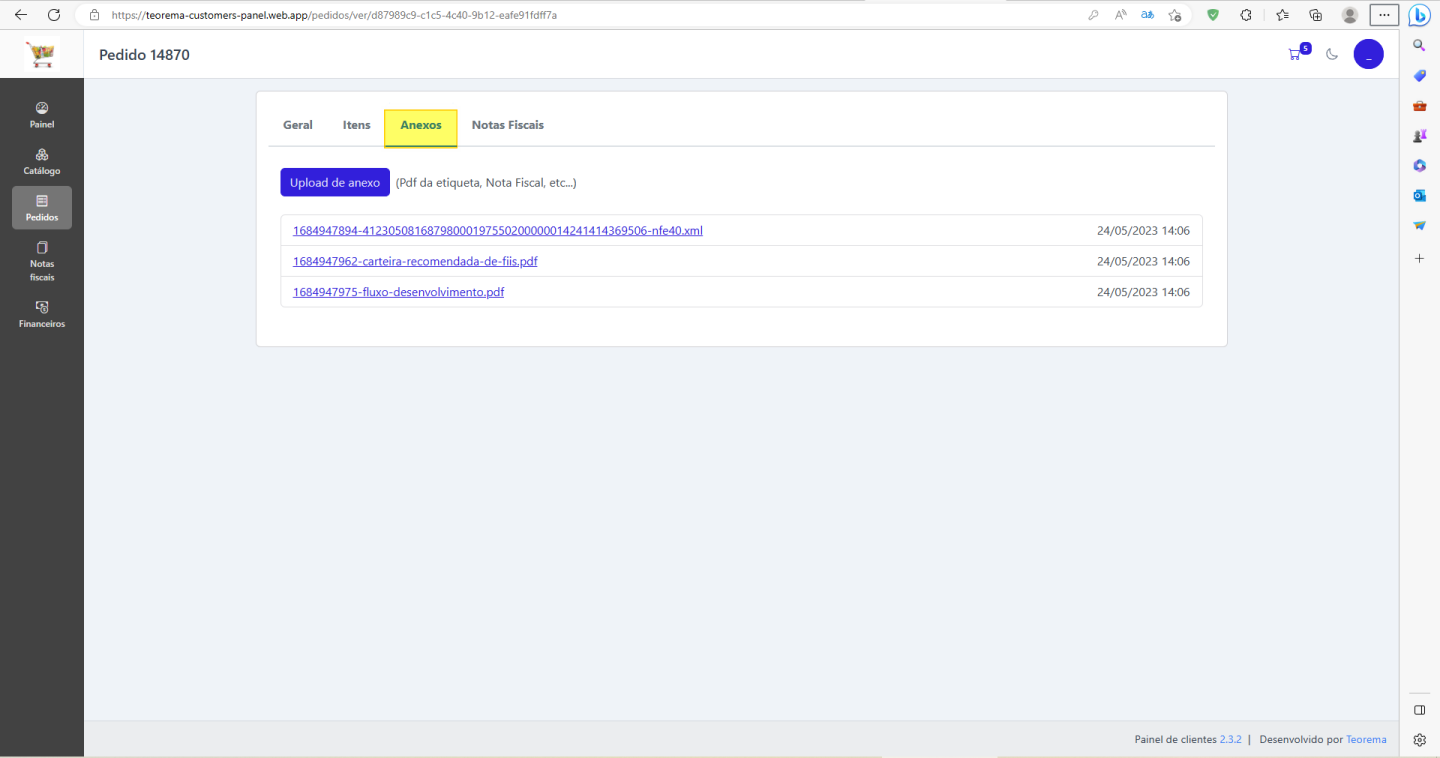This screenshot has height=758, width=1440.
Task: Click the browser back arrow
Action: (x=21, y=15)
